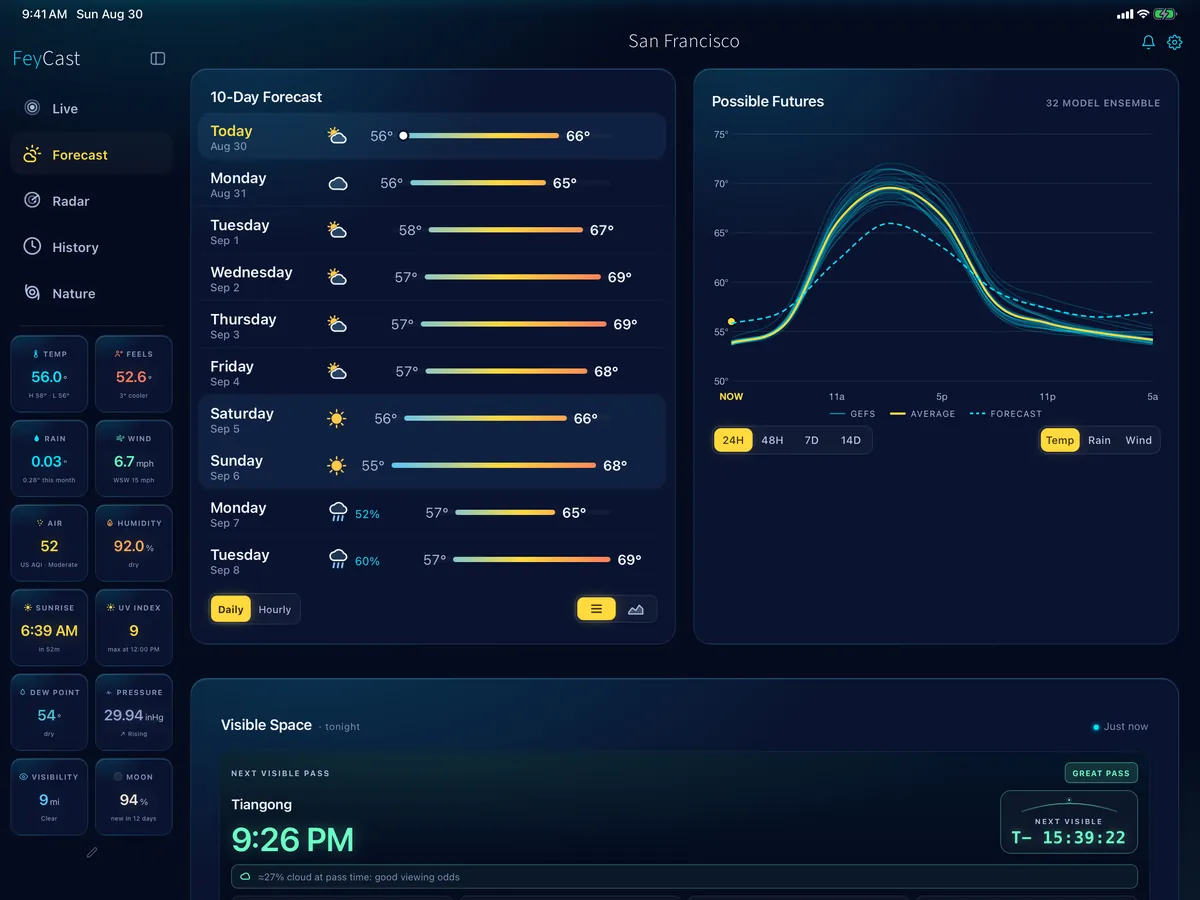
Task: Click the Nature spiral icon
Action: [x=32, y=292]
